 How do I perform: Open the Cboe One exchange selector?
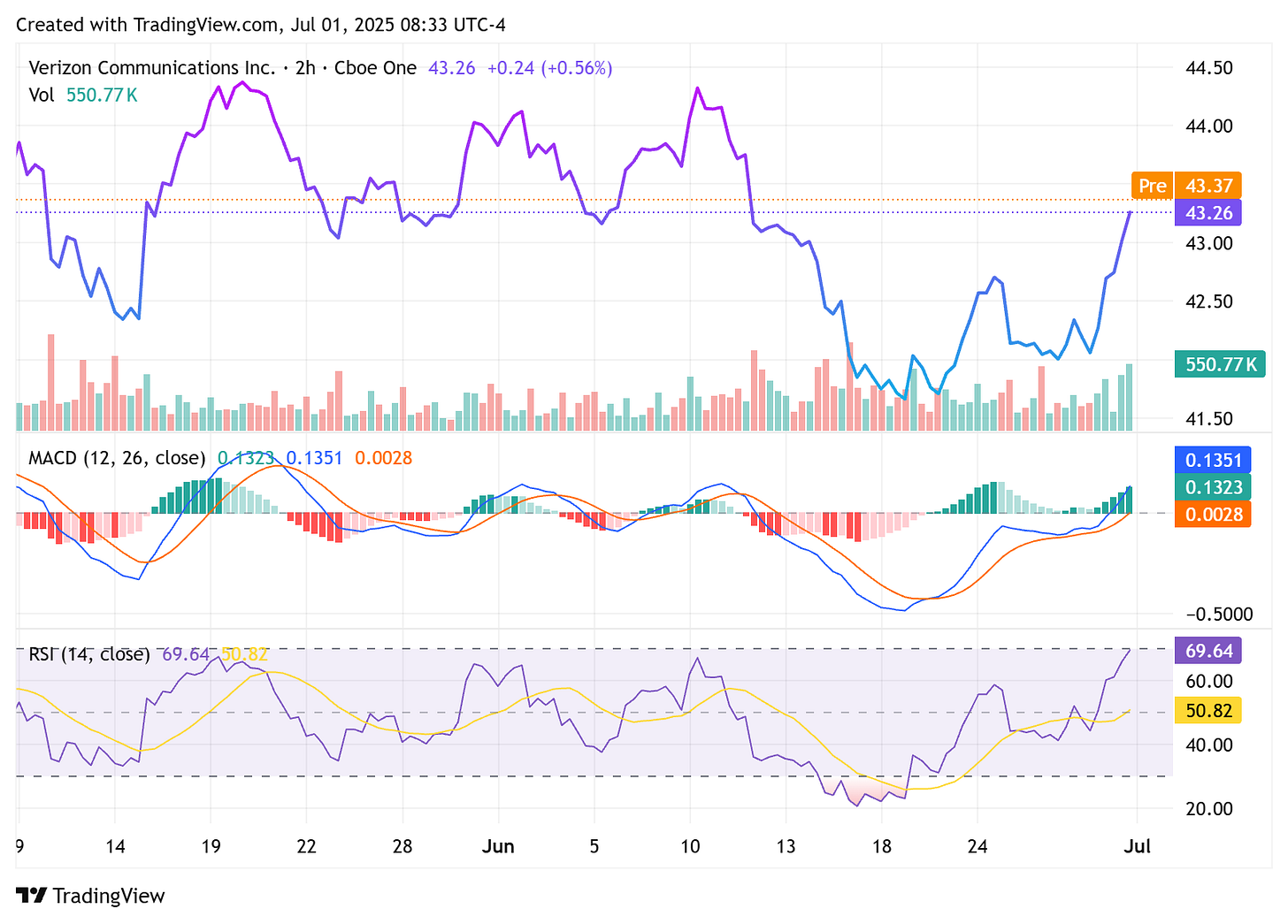tap(375, 67)
